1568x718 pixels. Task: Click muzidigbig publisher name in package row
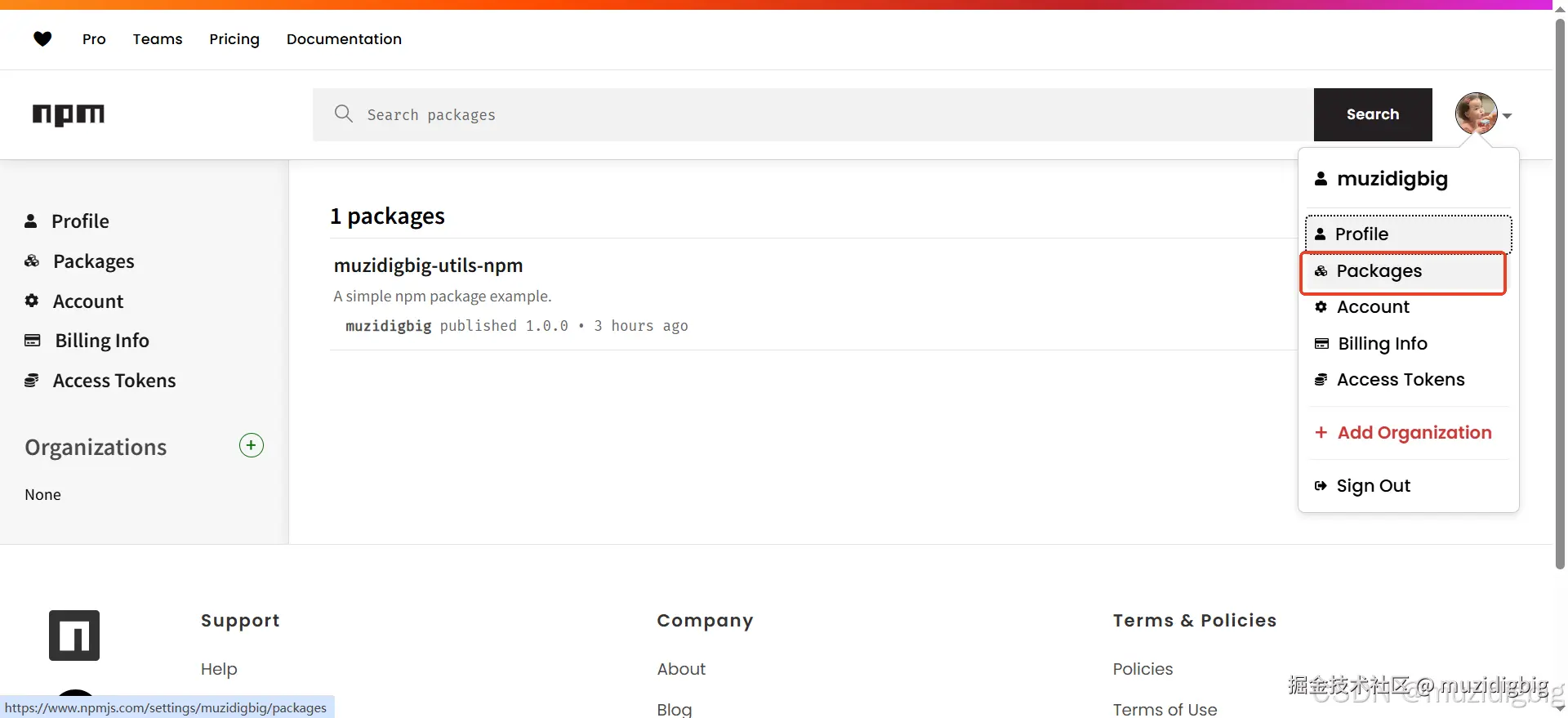(388, 325)
